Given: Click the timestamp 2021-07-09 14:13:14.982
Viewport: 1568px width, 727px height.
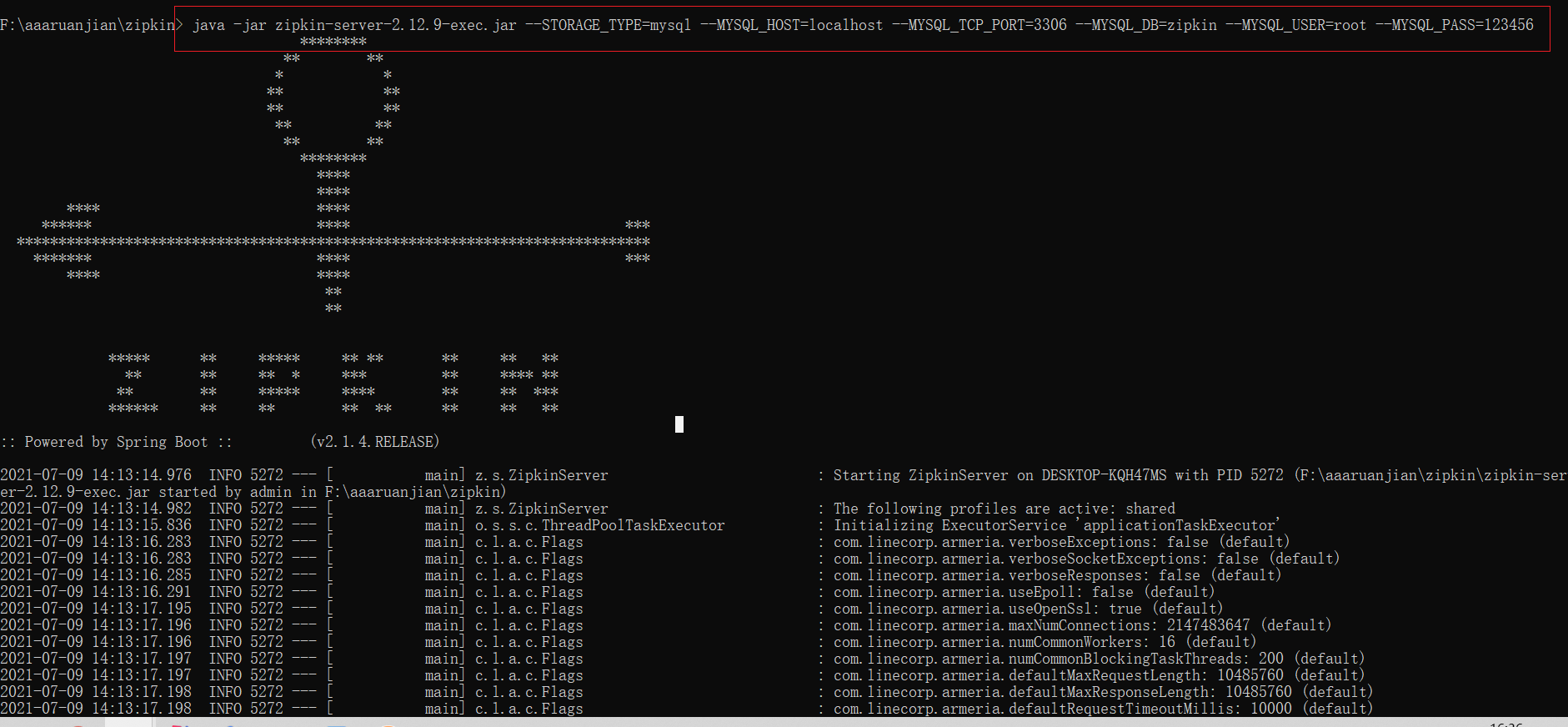Looking at the screenshot, I should click(x=96, y=509).
